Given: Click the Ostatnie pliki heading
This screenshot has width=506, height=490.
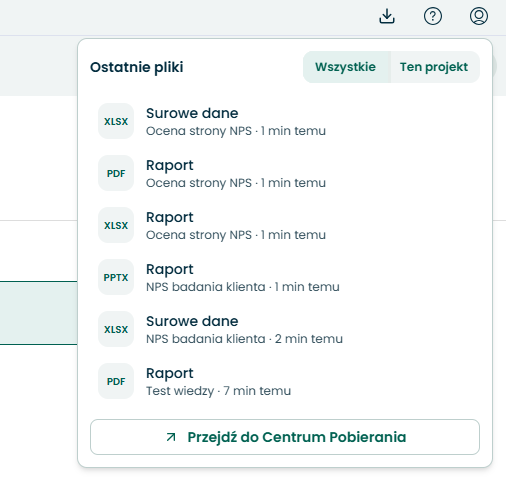Looking at the screenshot, I should click(137, 67).
